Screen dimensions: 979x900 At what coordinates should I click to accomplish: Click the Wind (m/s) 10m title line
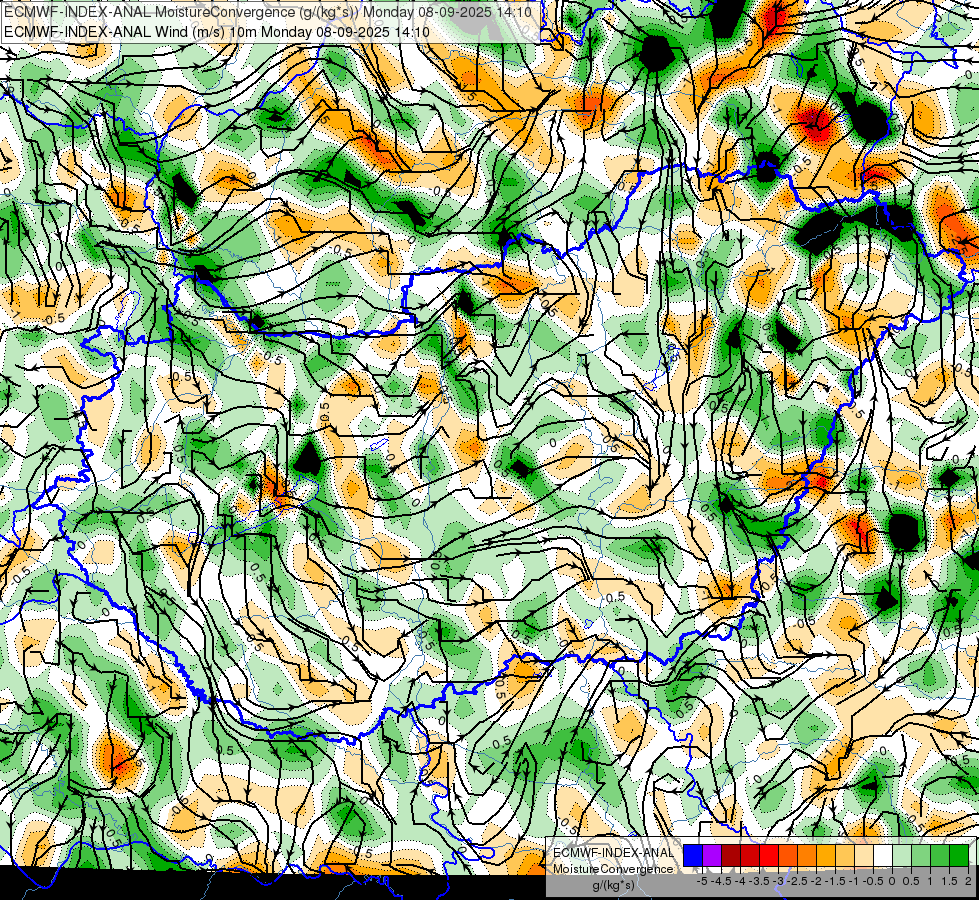(x=217, y=31)
